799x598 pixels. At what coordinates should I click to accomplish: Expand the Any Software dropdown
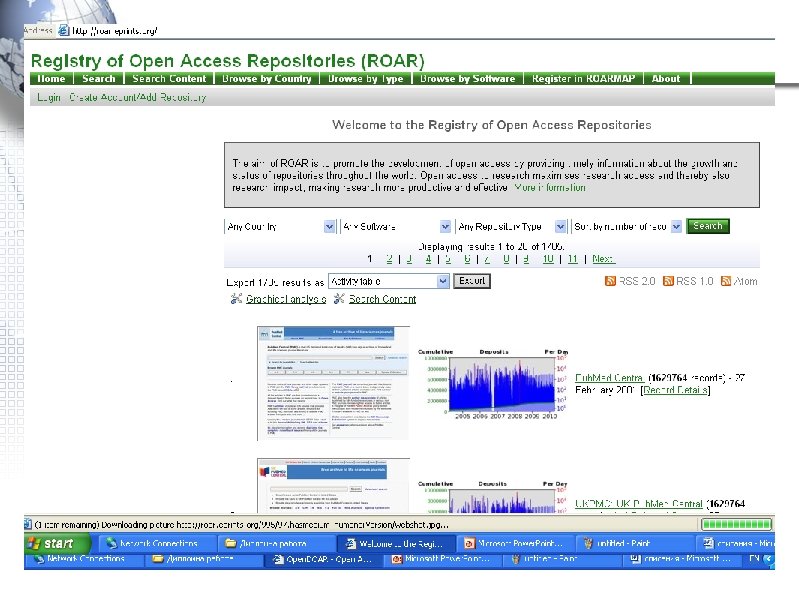445,227
